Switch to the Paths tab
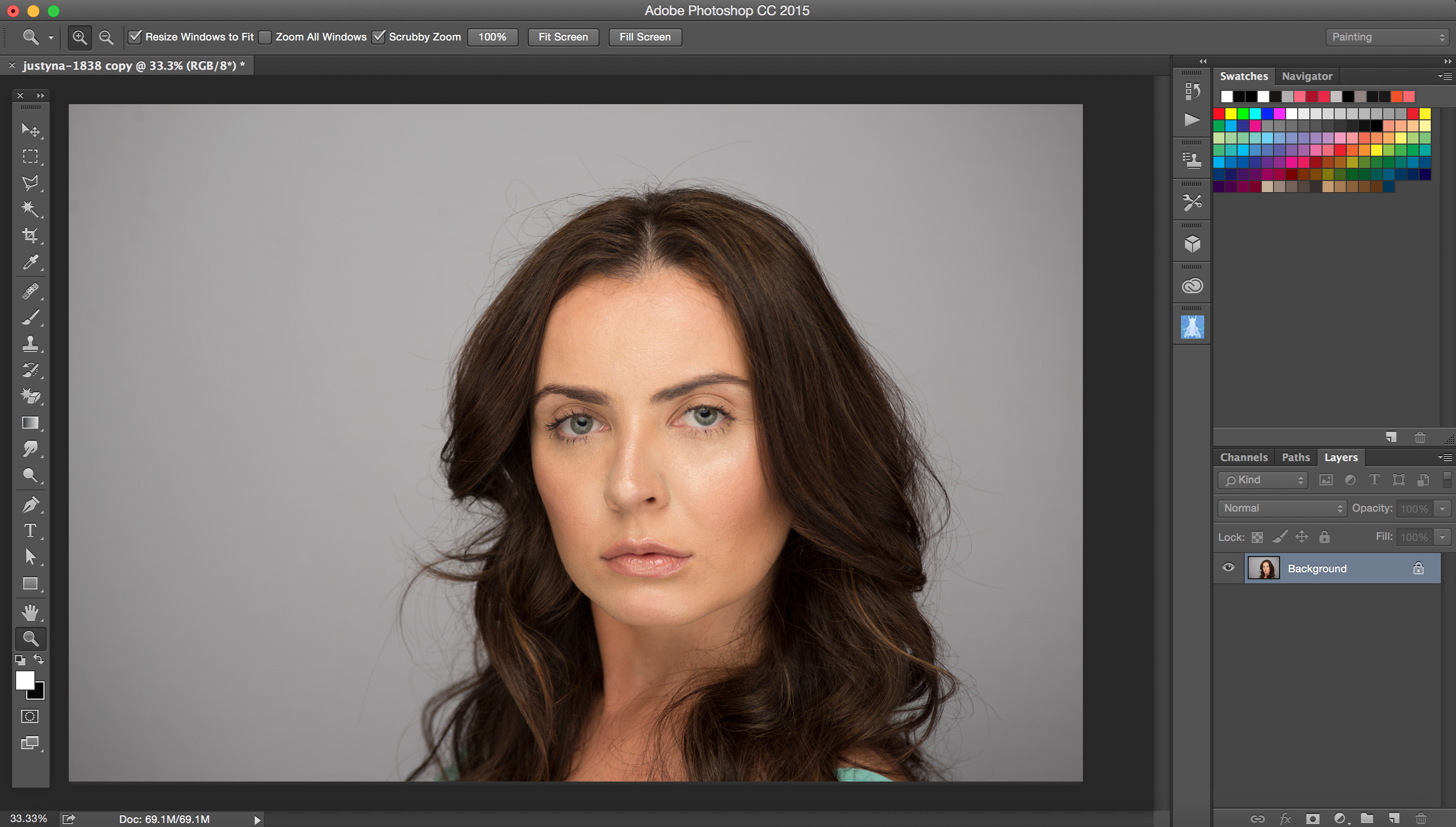The image size is (1456, 827). [x=1296, y=457]
